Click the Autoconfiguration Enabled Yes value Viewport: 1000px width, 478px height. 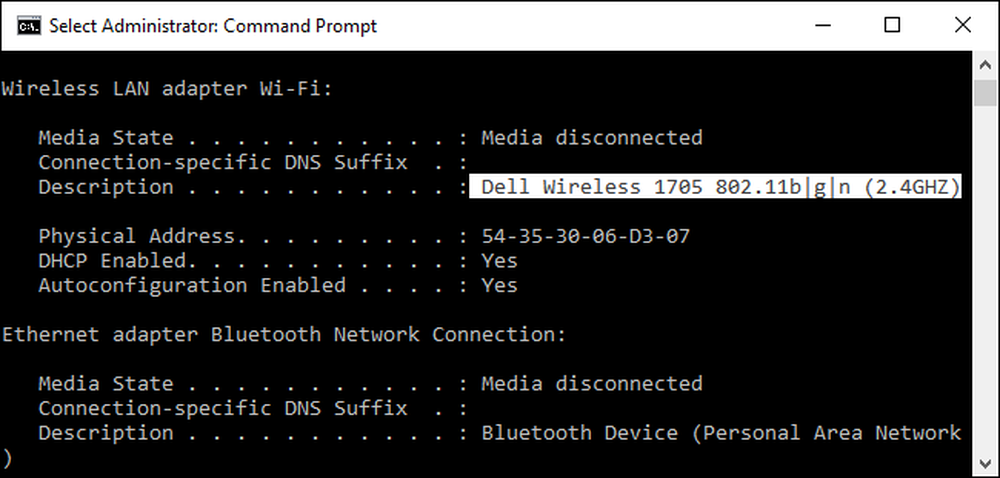[x=499, y=286]
